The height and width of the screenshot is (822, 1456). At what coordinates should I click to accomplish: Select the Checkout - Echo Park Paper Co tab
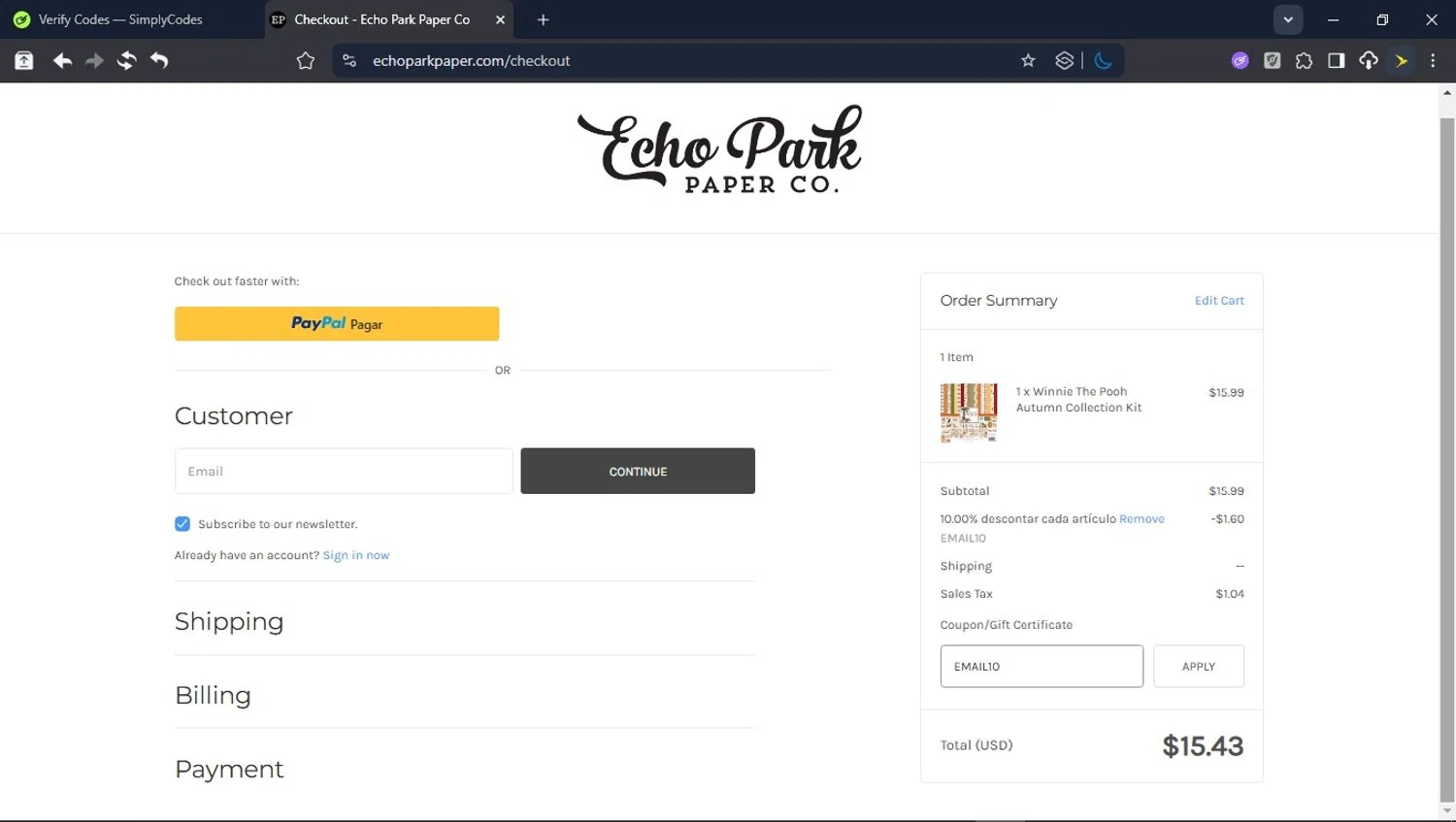click(x=381, y=19)
